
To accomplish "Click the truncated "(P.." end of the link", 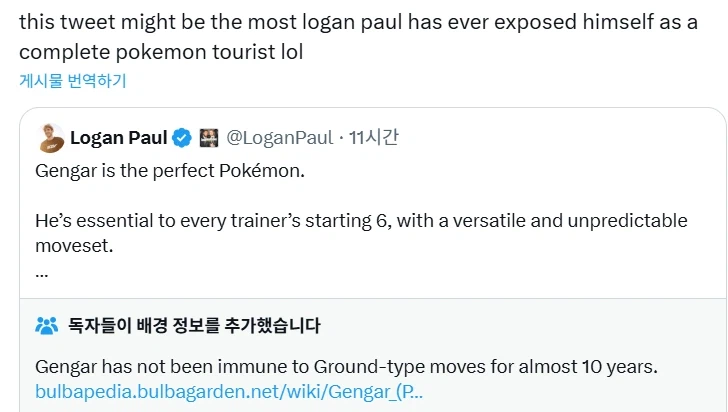I will click(410, 391).
